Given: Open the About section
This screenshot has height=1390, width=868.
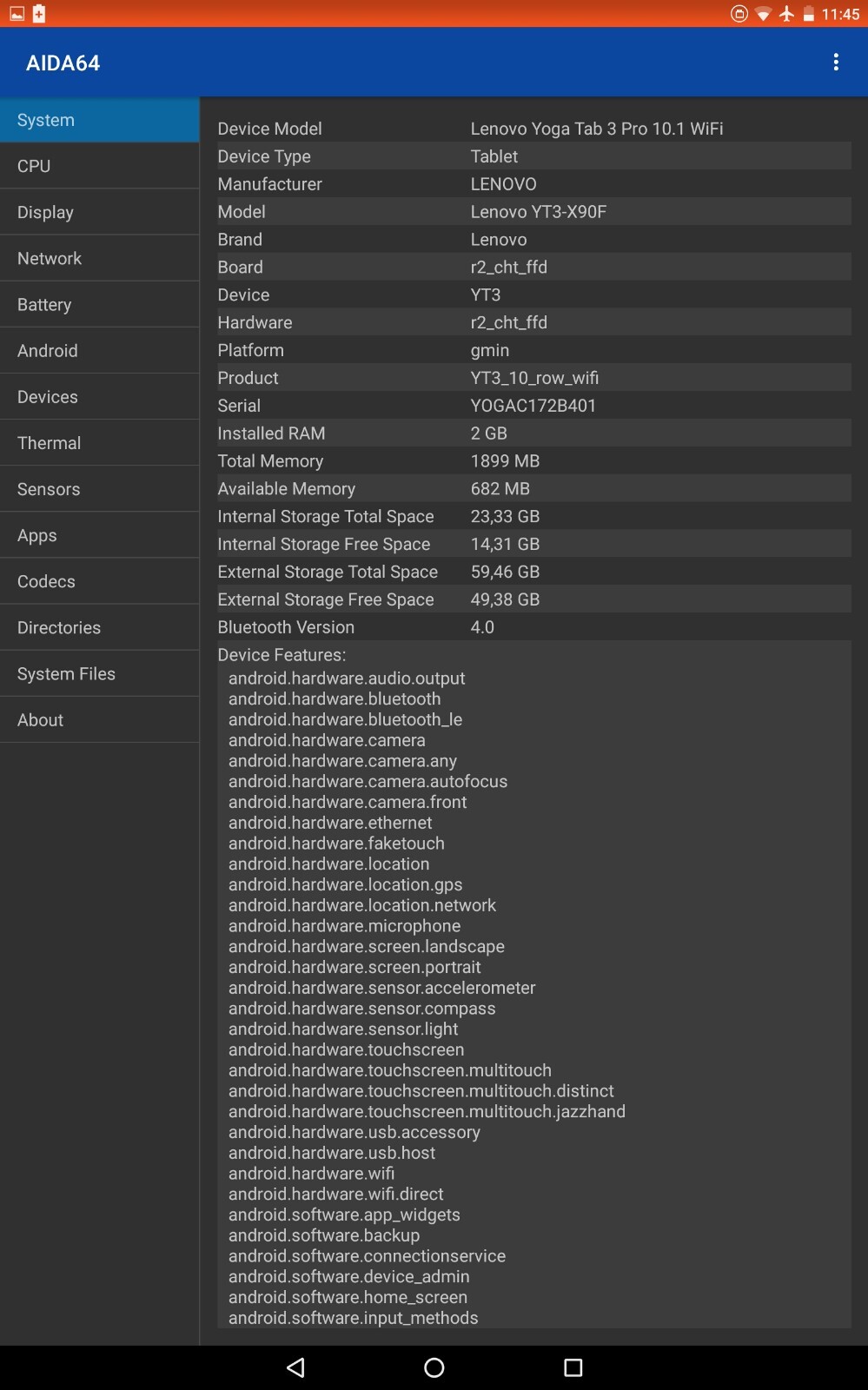Looking at the screenshot, I should click(100, 718).
